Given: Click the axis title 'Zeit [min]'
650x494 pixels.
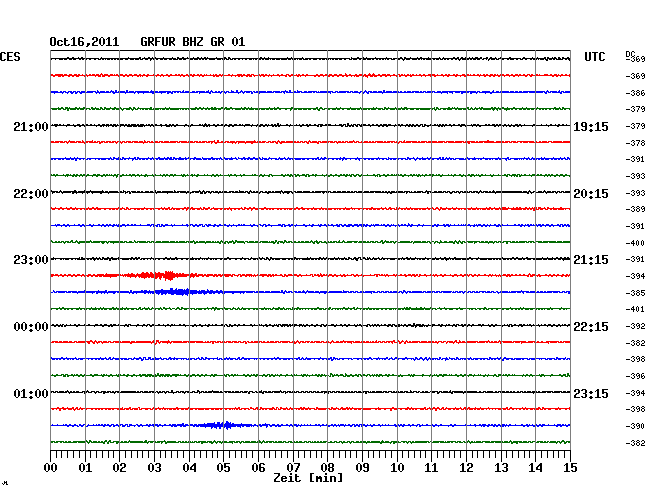Looking at the screenshot, I should click(308, 478).
